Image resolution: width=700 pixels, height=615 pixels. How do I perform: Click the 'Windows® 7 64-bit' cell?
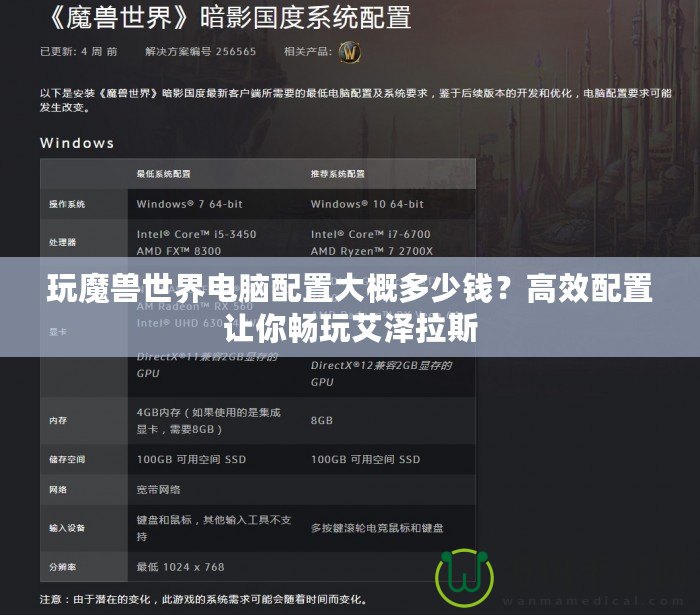[189, 204]
